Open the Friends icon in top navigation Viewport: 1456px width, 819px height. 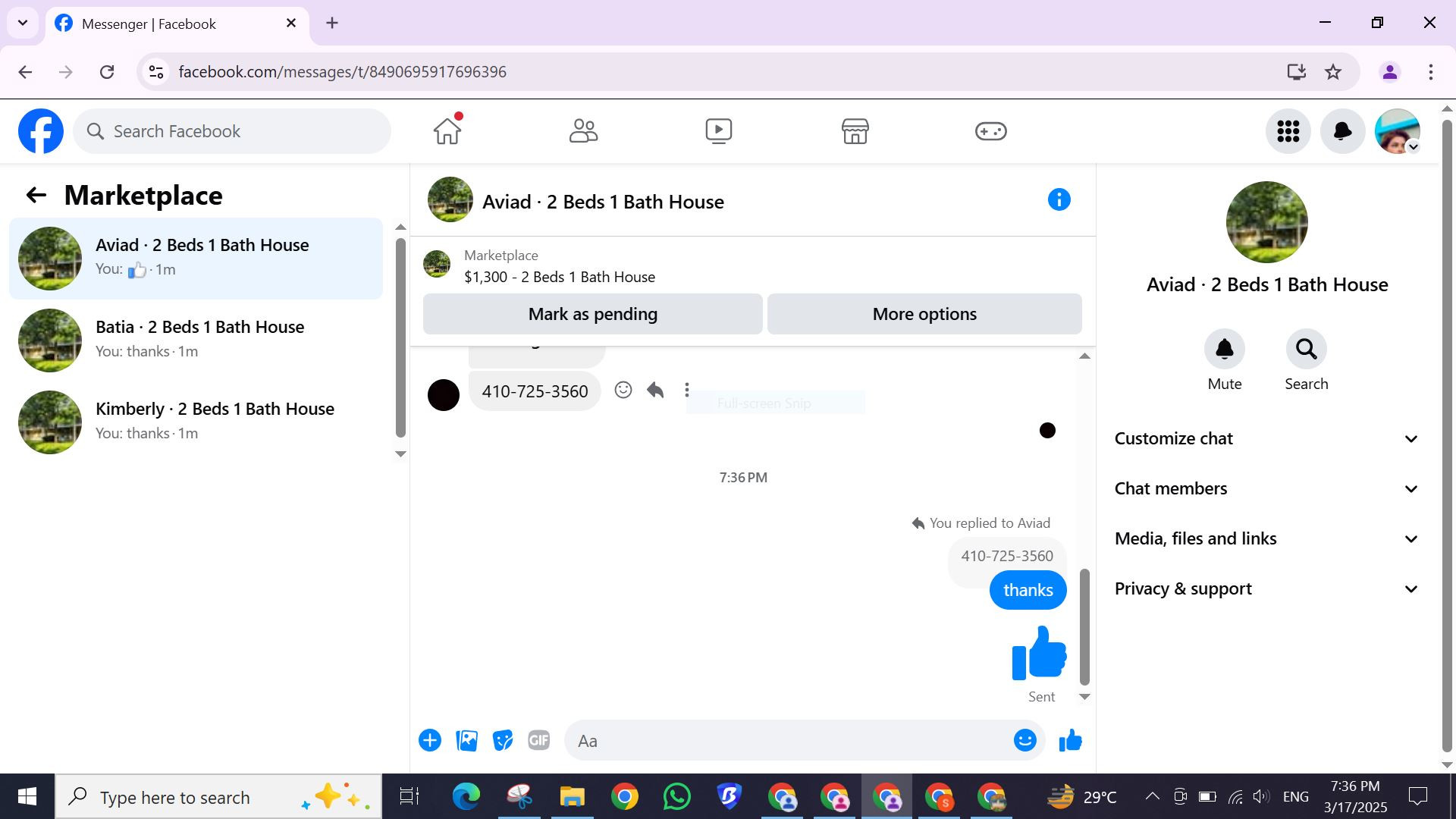583,130
